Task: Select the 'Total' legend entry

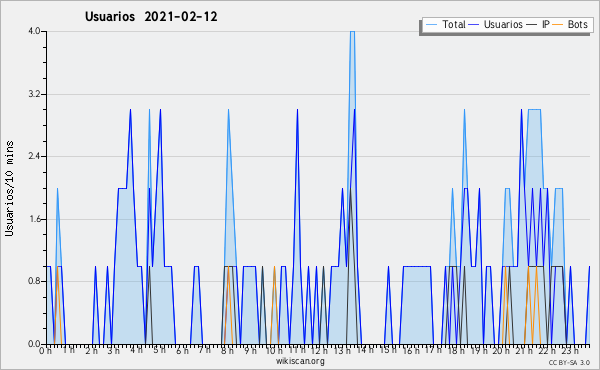Action: point(445,25)
